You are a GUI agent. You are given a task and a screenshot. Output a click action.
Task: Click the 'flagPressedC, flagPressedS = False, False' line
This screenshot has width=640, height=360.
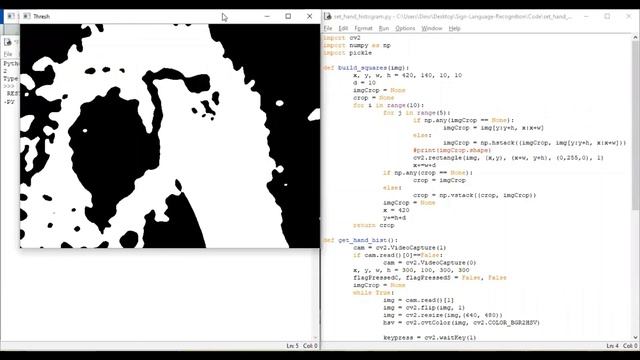430,278
